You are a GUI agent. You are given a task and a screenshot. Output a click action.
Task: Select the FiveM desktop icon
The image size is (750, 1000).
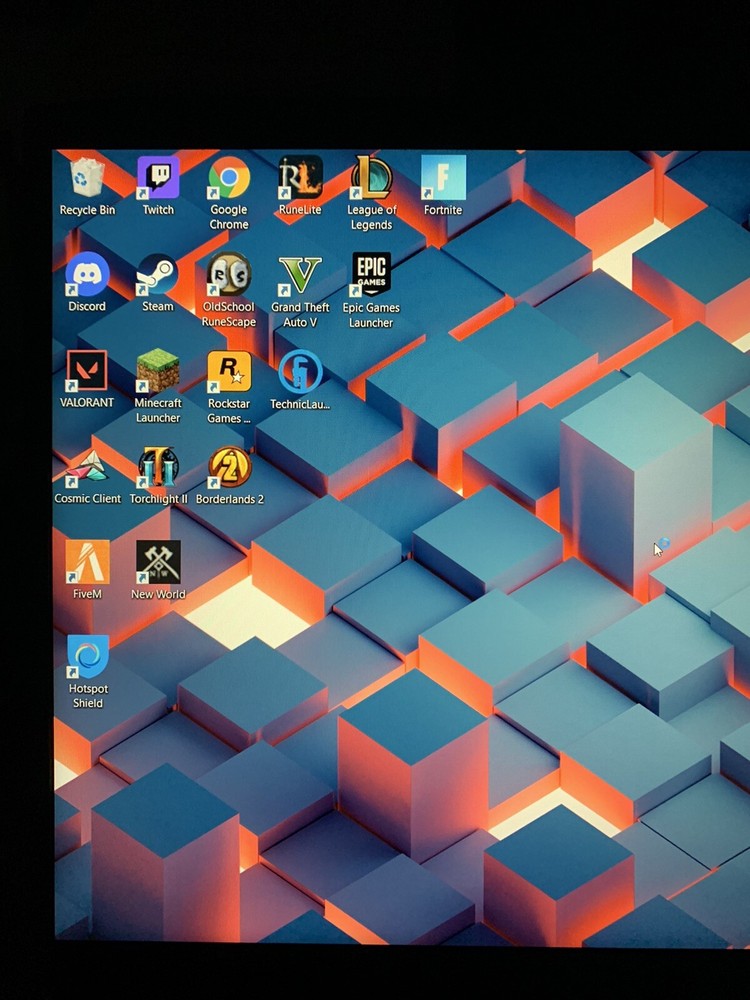87,562
